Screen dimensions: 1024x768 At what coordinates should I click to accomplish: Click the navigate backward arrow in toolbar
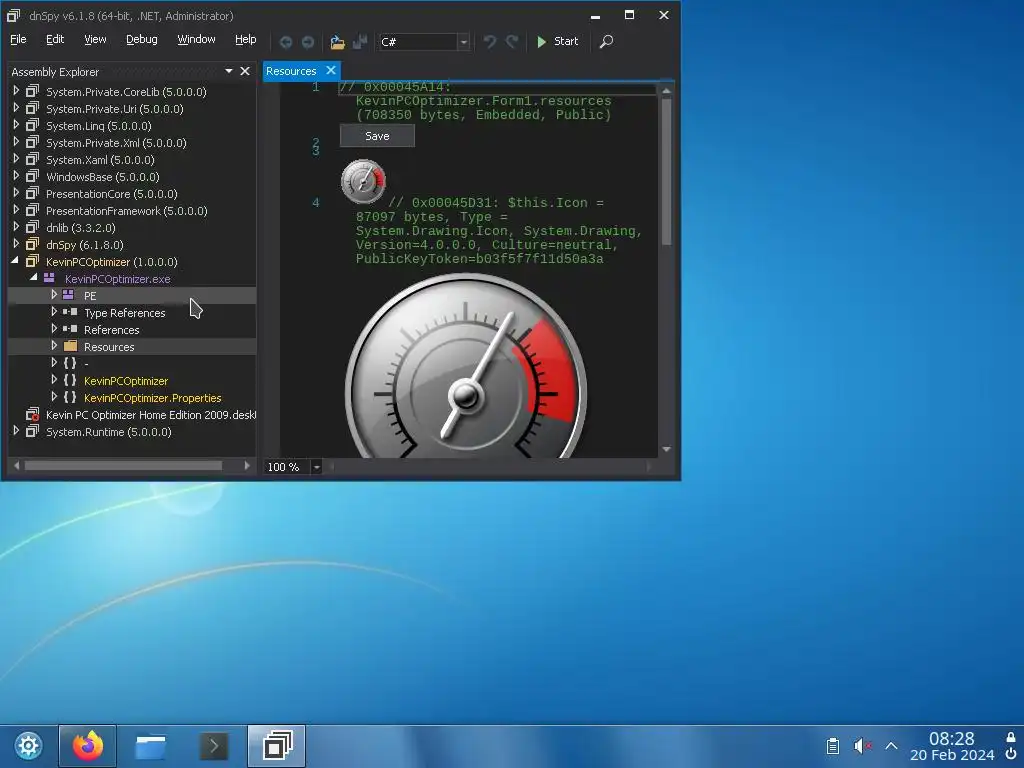pyautogui.click(x=285, y=42)
